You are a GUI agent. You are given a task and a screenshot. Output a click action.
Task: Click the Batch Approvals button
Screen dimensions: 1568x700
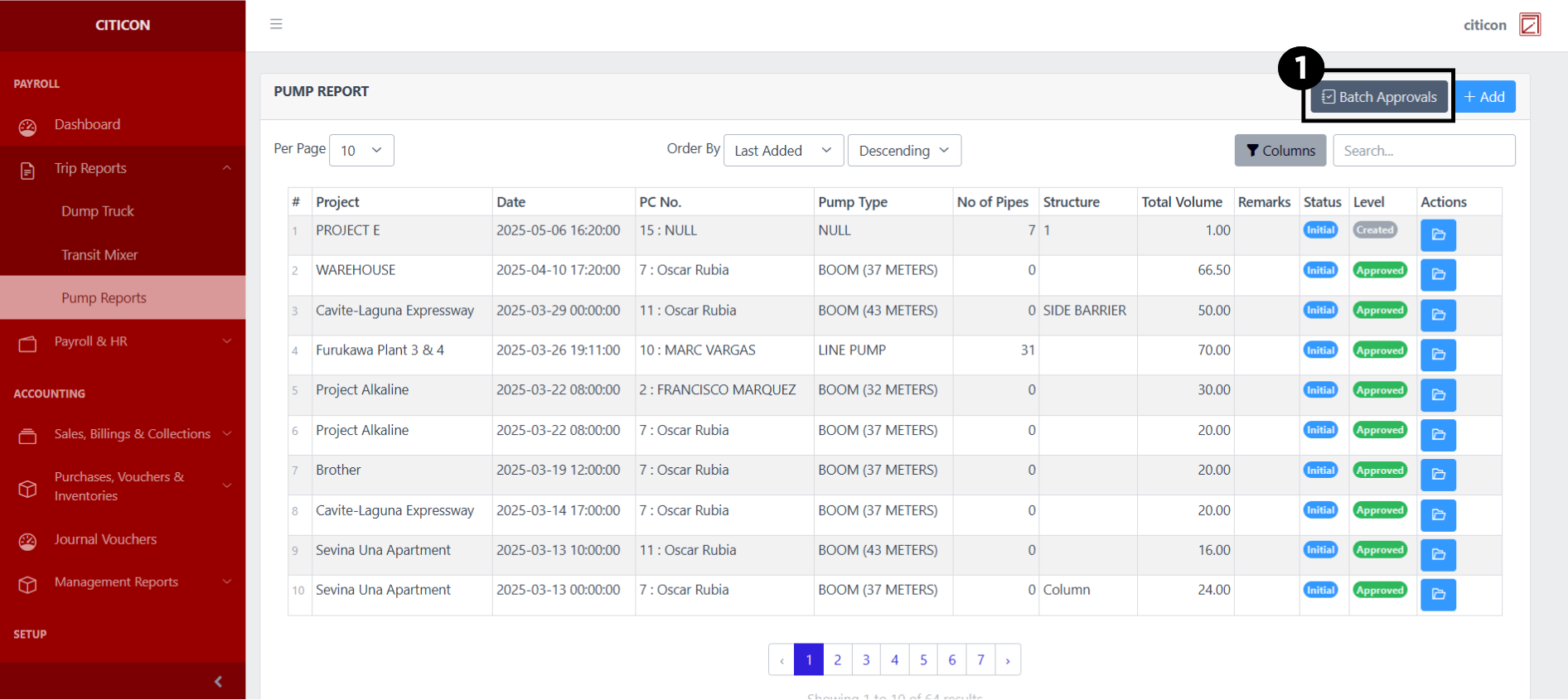1379,97
